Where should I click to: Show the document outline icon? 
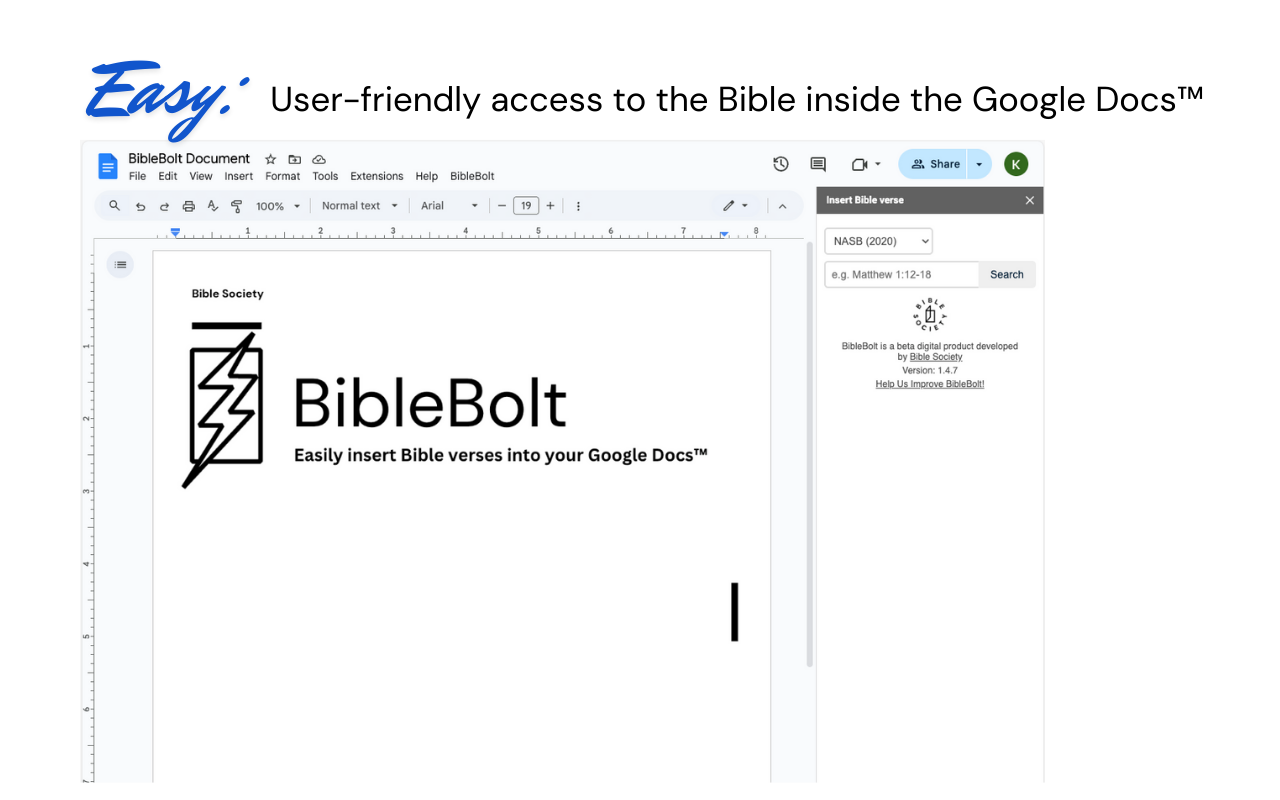(x=120, y=265)
